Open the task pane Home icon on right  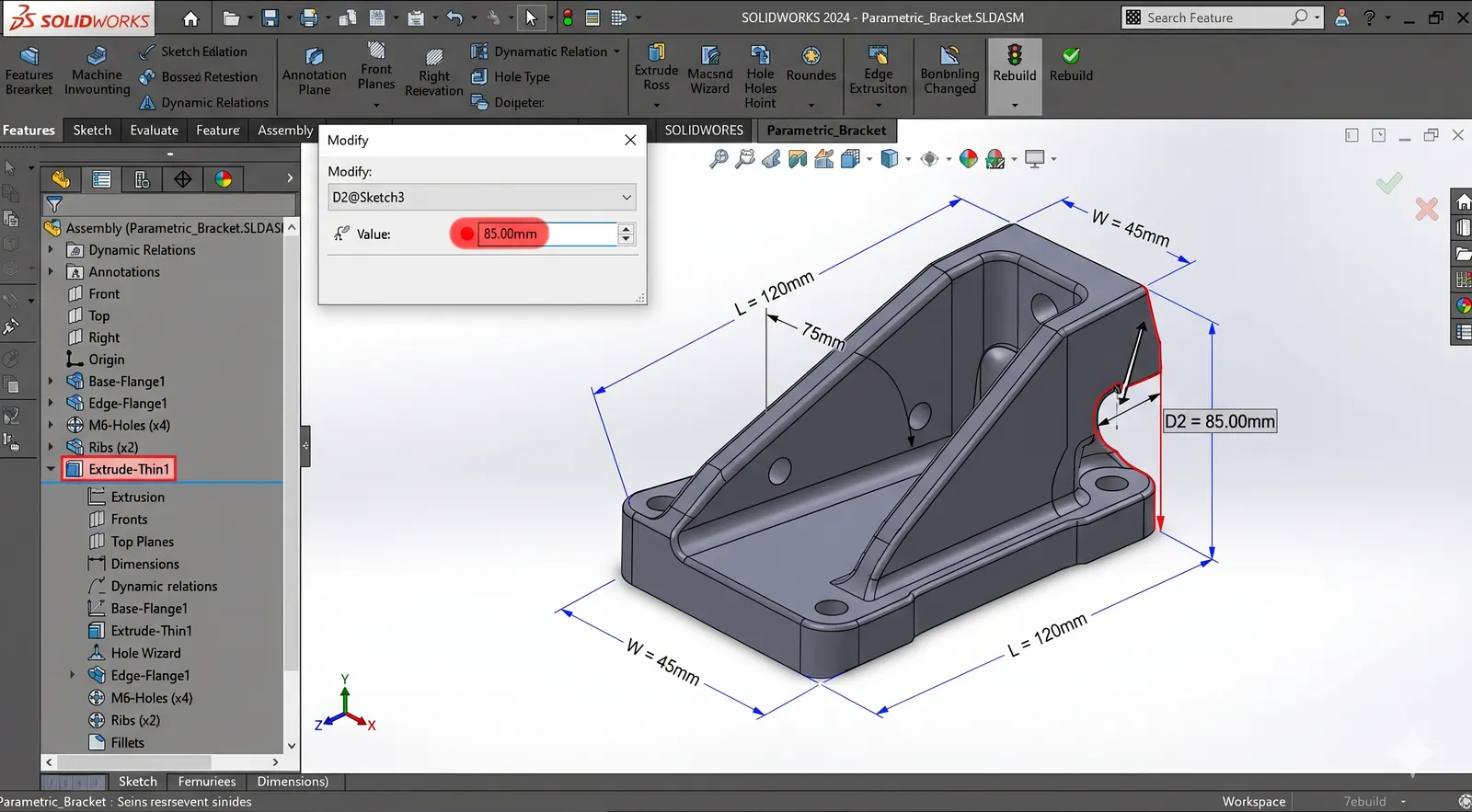(x=1463, y=201)
